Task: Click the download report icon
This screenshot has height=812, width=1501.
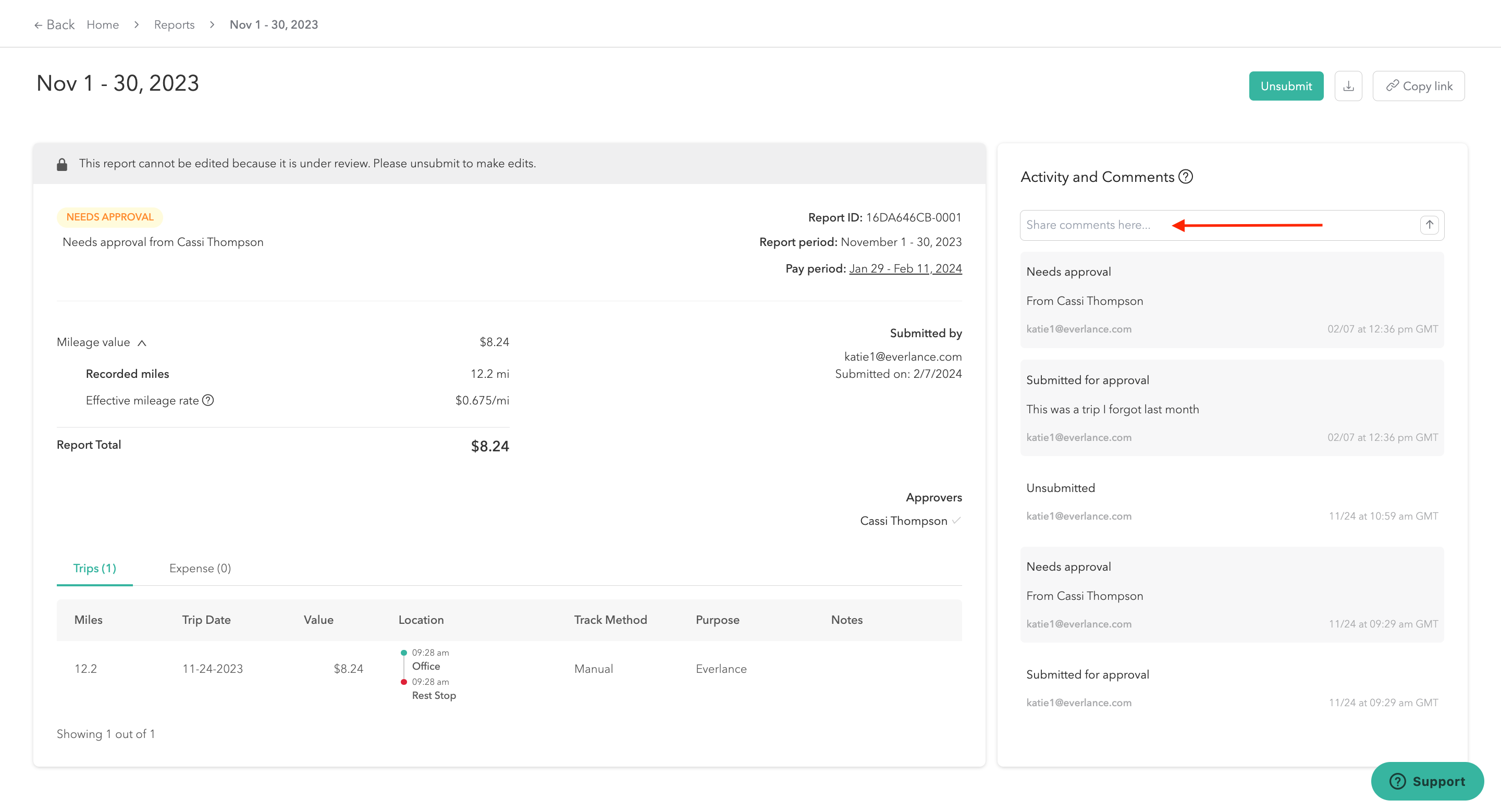Action: click(1348, 86)
